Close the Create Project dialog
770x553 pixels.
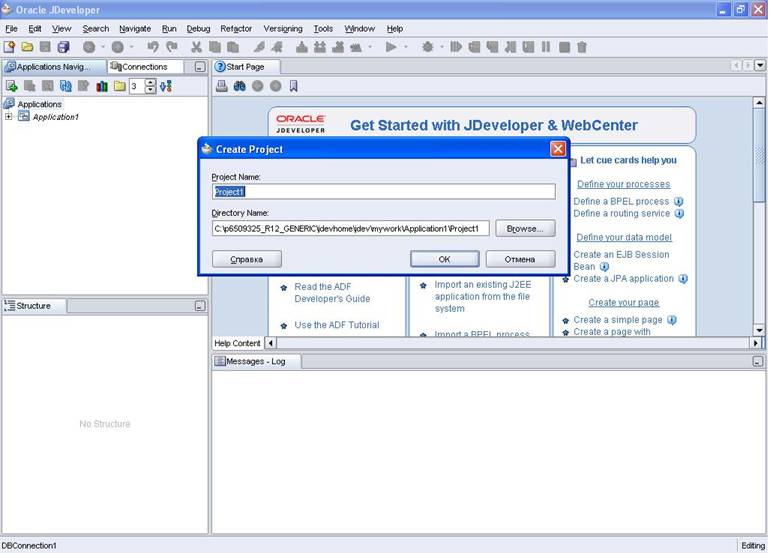click(558, 149)
